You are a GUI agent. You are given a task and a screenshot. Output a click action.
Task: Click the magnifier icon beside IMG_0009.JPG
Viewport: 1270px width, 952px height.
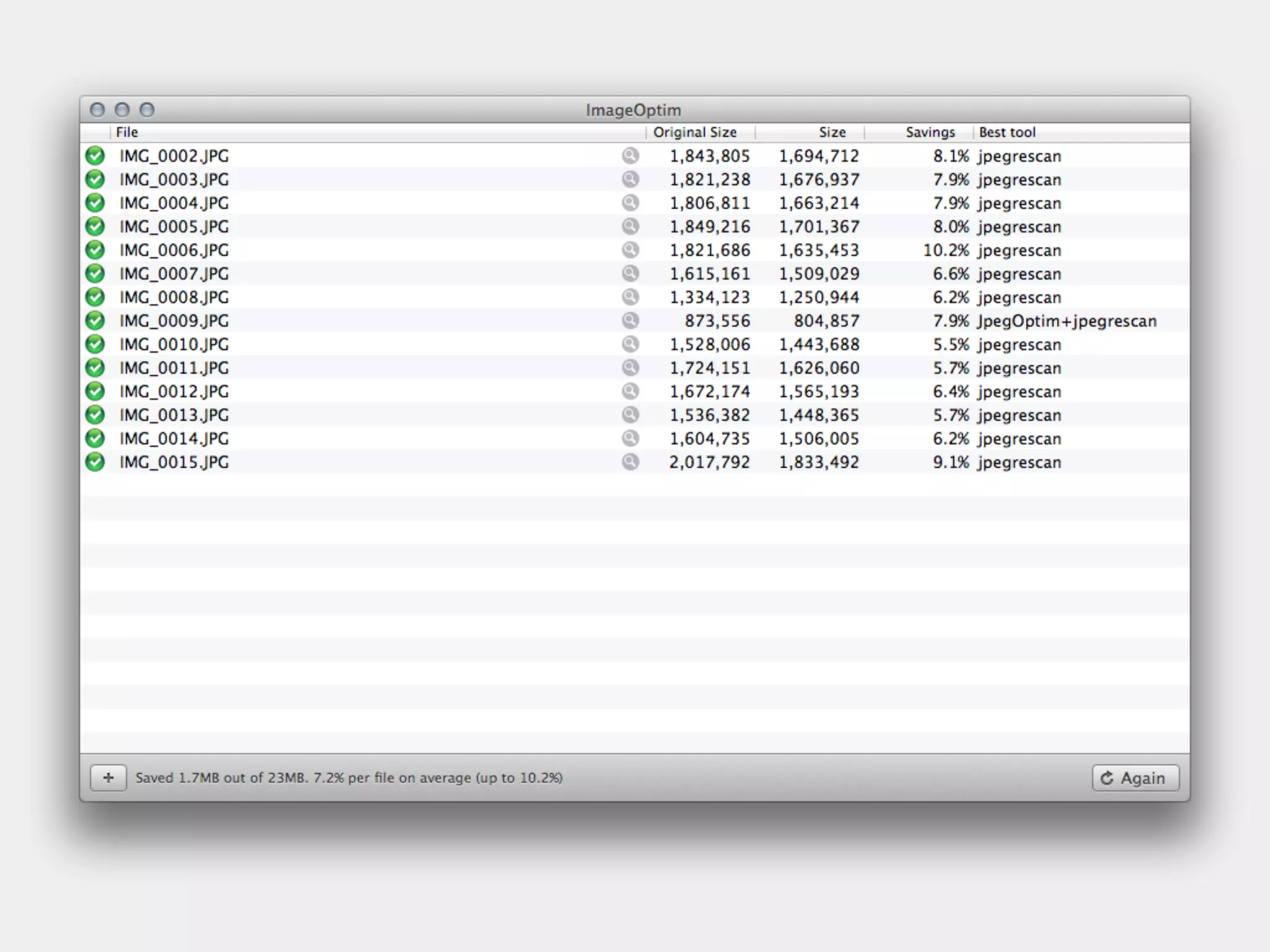click(x=630, y=320)
